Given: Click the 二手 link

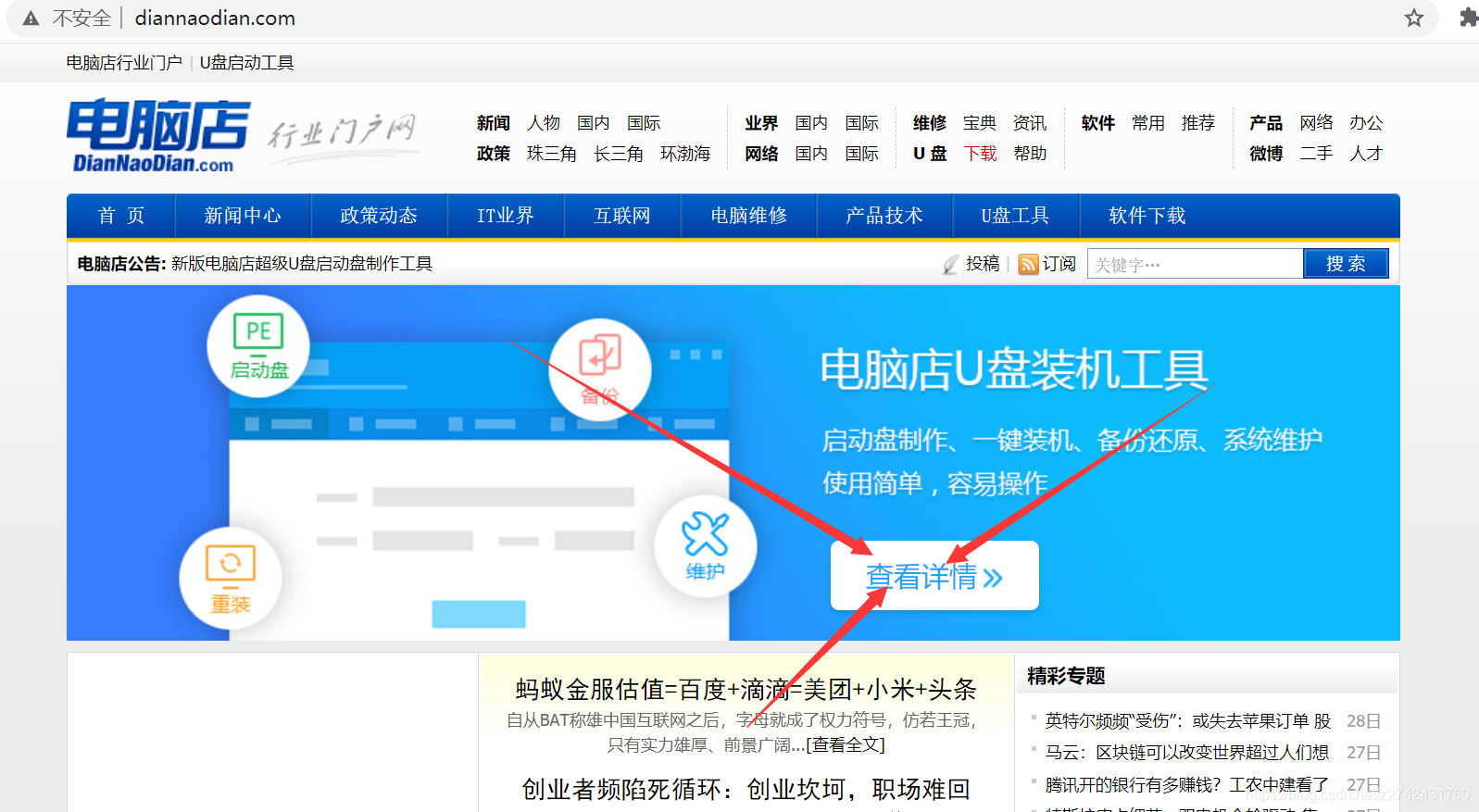Looking at the screenshot, I should [x=1316, y=154].
